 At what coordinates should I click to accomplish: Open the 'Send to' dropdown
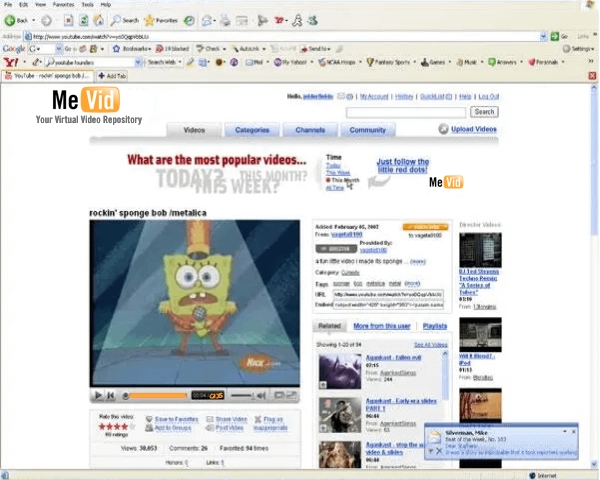pyautogui.click(x=316, y=49)
